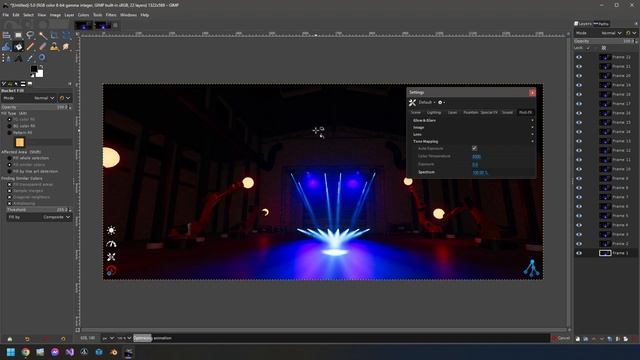
Task: Open the navigation preview at canvas corner
Action: click(569, 330)
